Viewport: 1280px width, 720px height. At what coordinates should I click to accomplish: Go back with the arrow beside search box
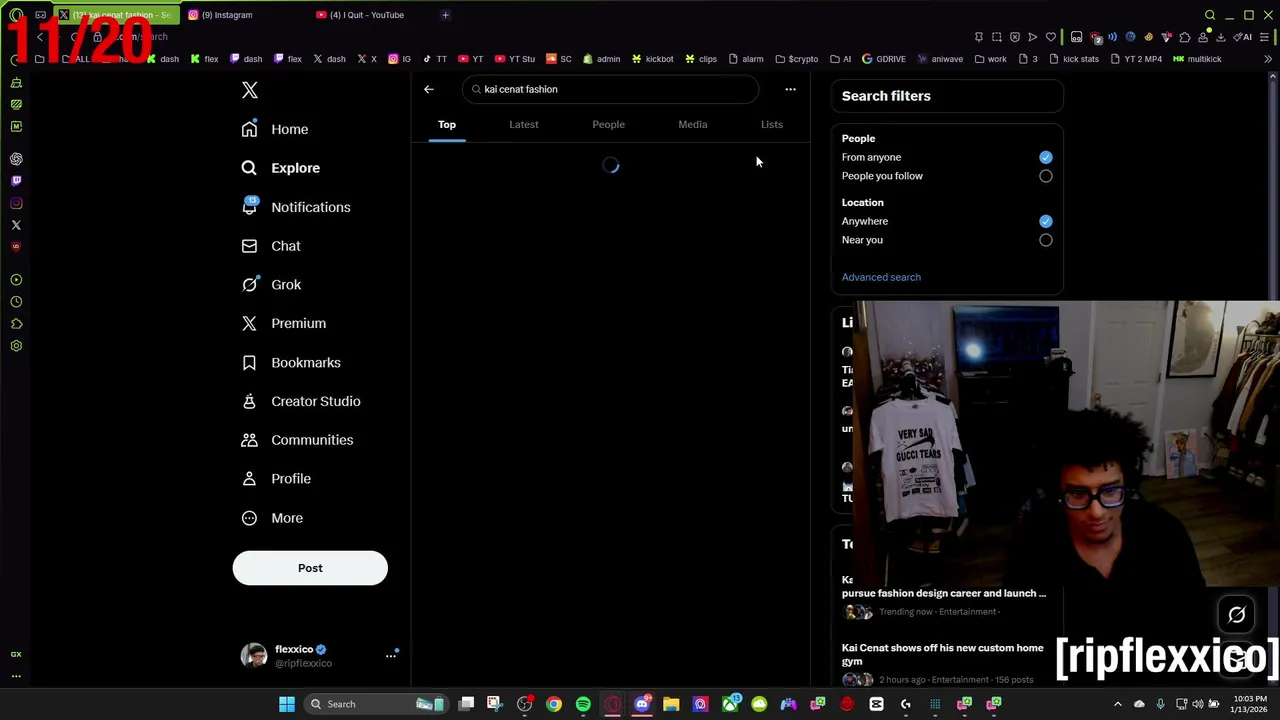click(x=429, y=89)
